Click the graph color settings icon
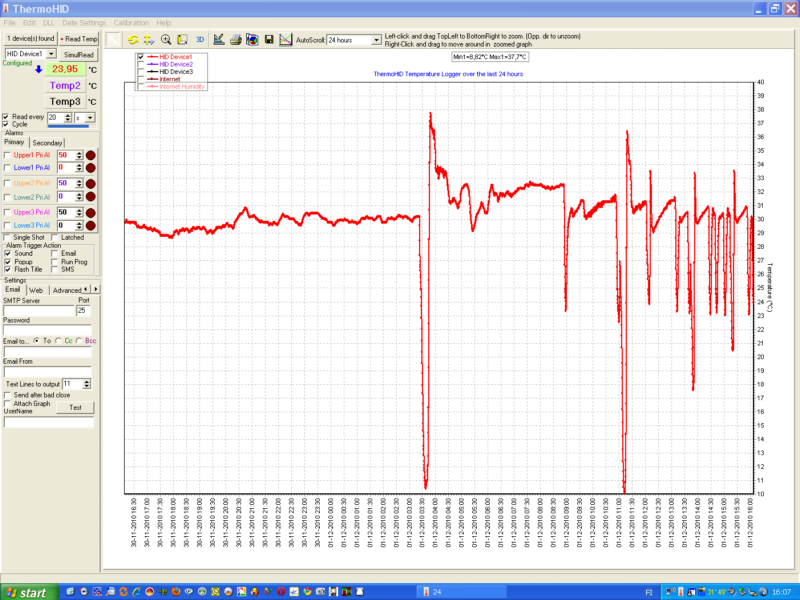Image resolution: width=800 pixels, height=600 pixels. pyautogui.click(x=252, y=40)
